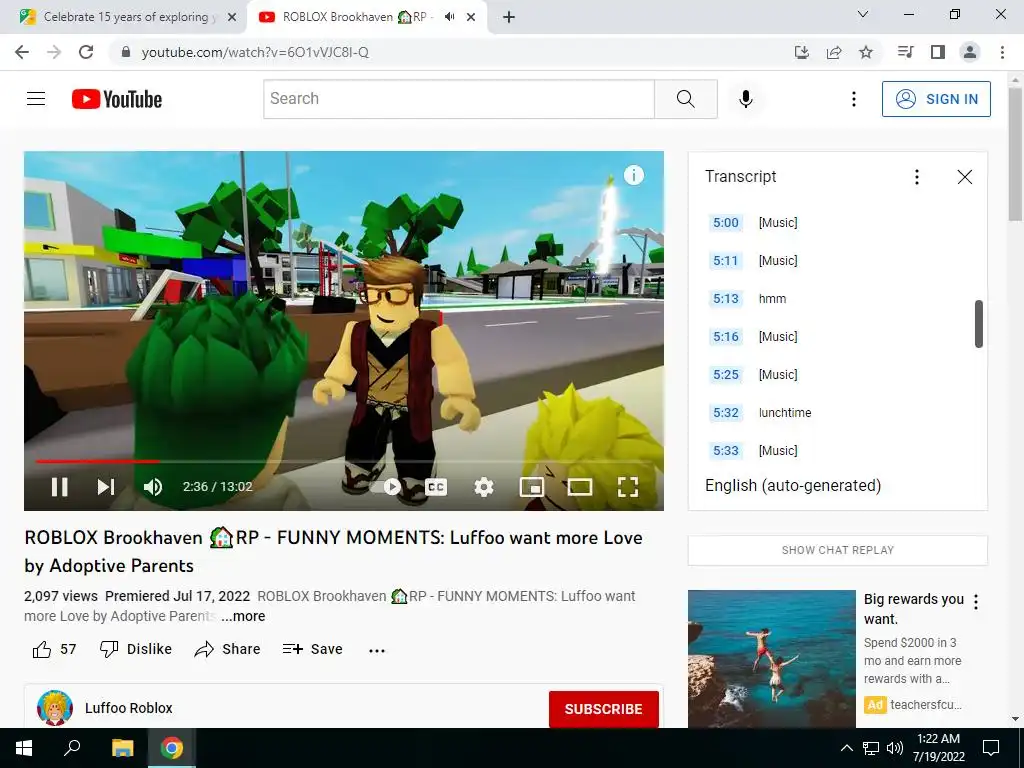
Task: Open the Chrome profile avatar
Action: [x=970, y=52]
